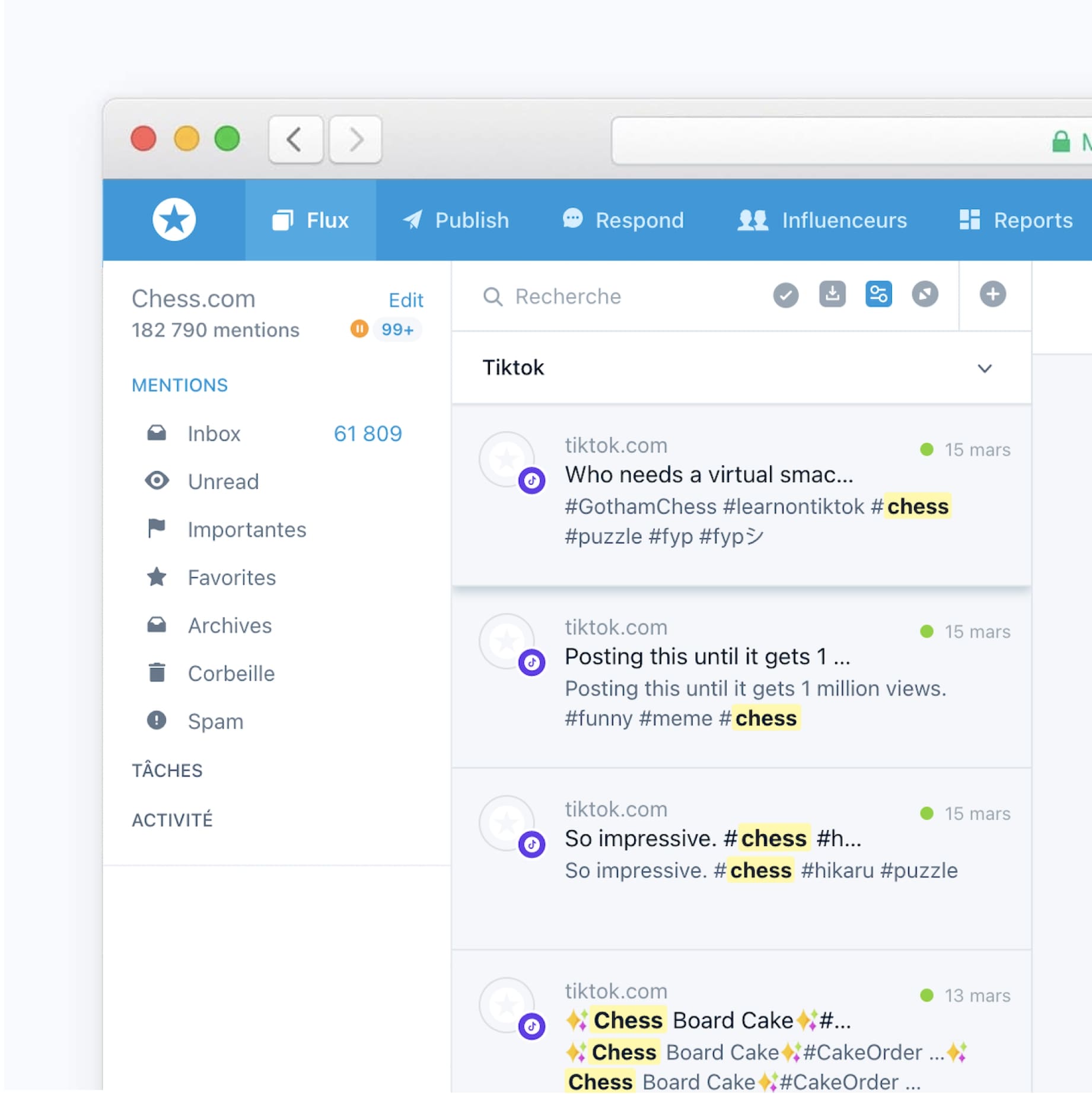Image resolution: width=1092 pixels, height=1094 pixels.
Task: Click avatar of "Who needs a virtual smac" mention
Action: pyautogui.click(x=507, y=459)
